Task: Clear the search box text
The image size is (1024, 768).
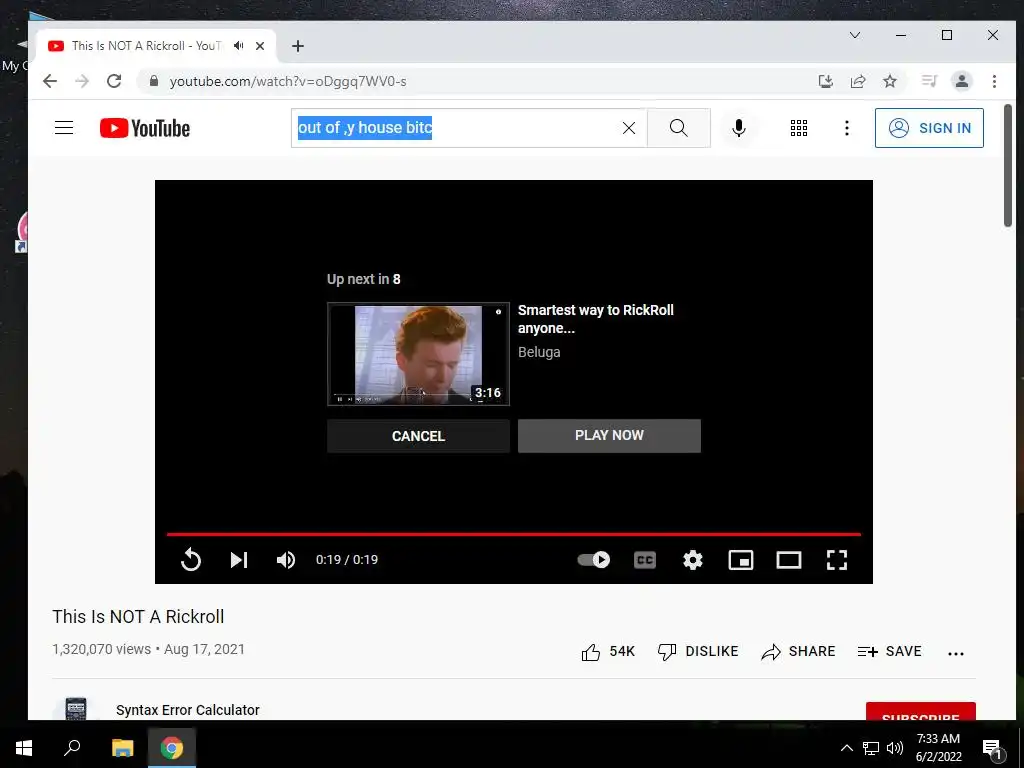Action: (x=628, y=128)
